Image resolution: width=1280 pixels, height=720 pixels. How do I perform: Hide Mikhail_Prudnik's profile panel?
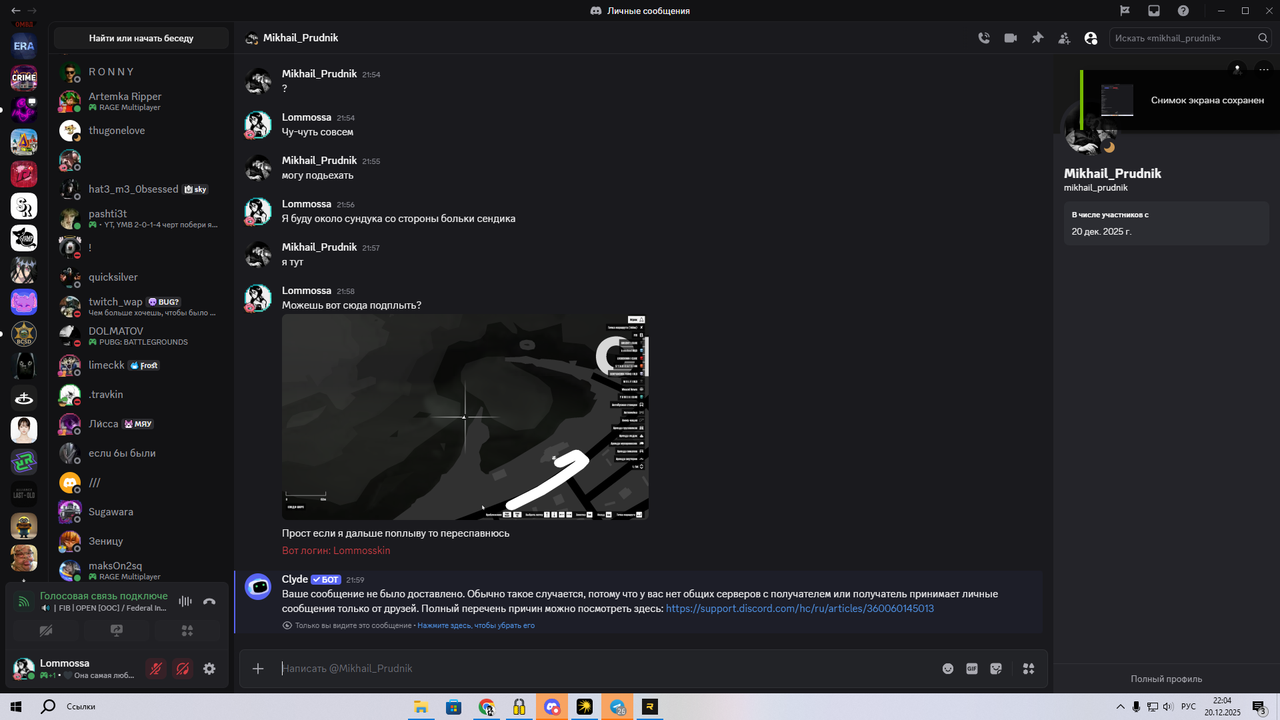point(1091,37)
